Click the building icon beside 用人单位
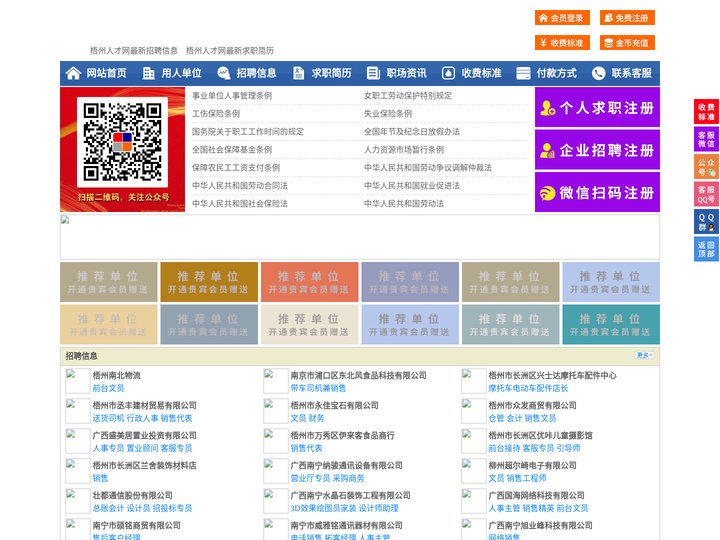The image size is (720, 540). (x=148, y=73)
